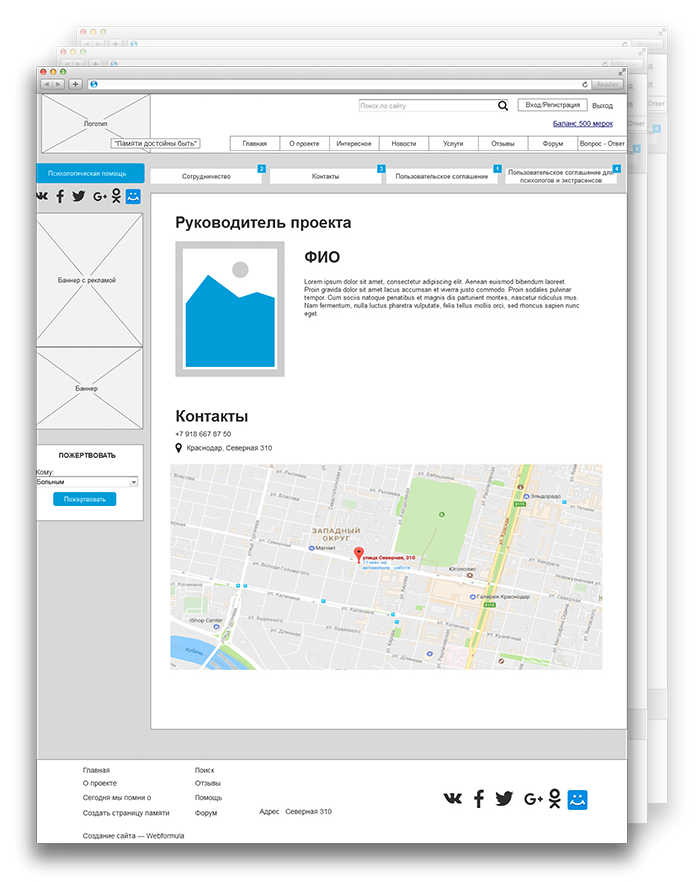The height and width of the screenshot is (882, 698).
Task: Open footer link Создать страницу памяти
Action: pos(126,813)
